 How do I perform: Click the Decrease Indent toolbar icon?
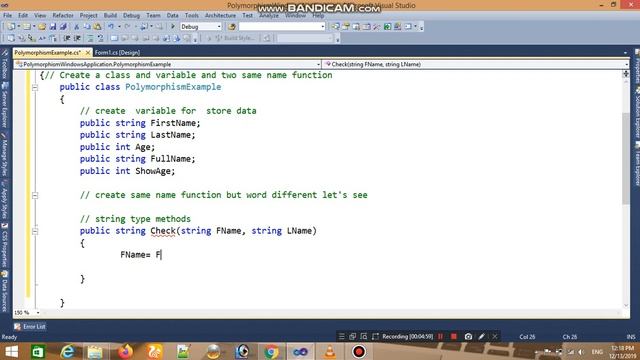click(x=67, y=38)
